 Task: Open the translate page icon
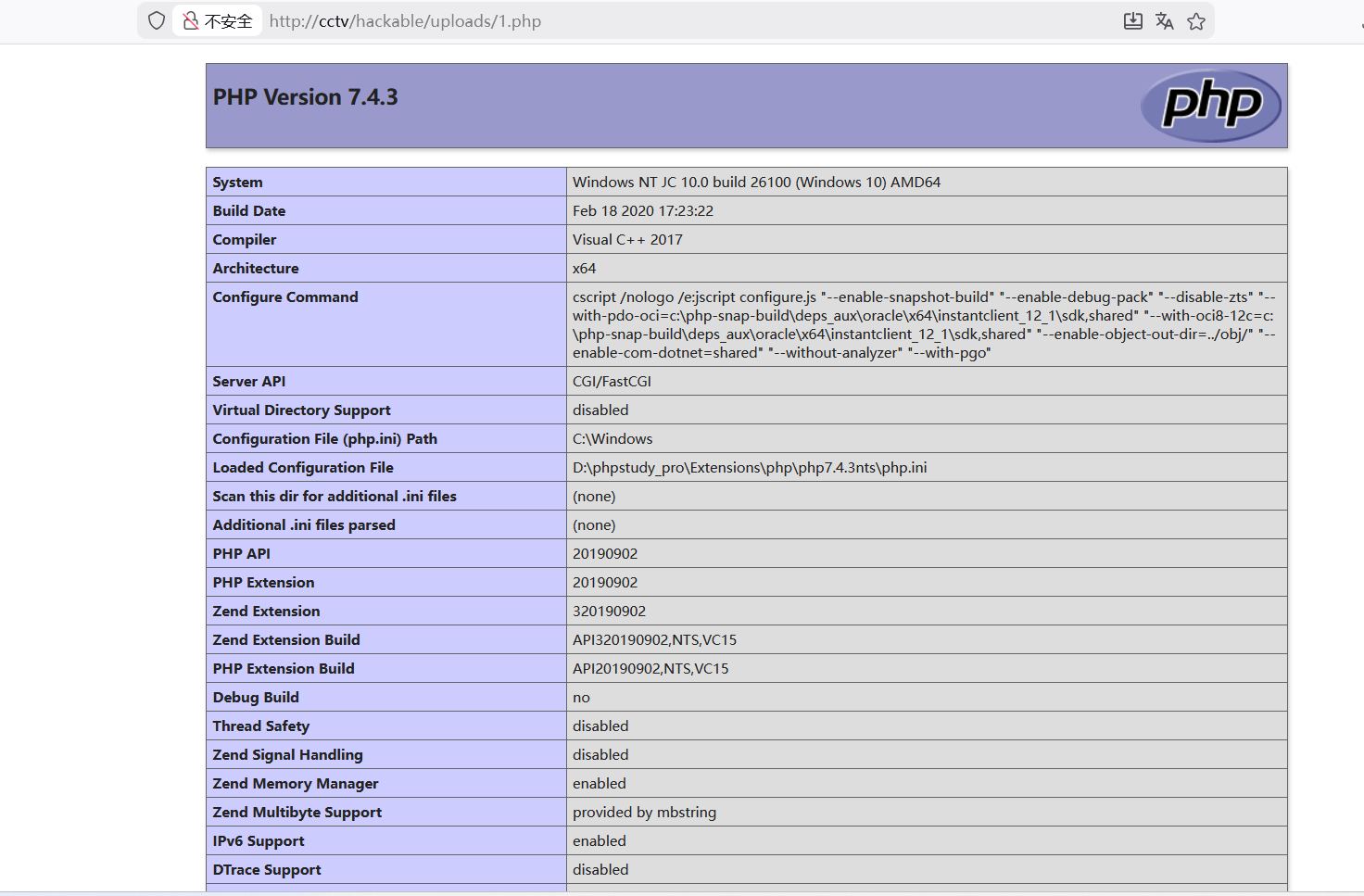(1165, 20)
